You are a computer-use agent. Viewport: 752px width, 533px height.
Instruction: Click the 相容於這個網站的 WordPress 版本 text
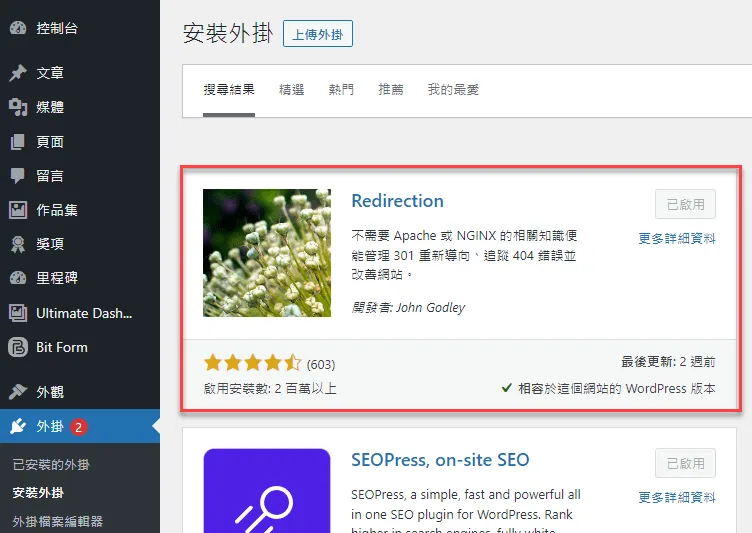coord(617,388)
